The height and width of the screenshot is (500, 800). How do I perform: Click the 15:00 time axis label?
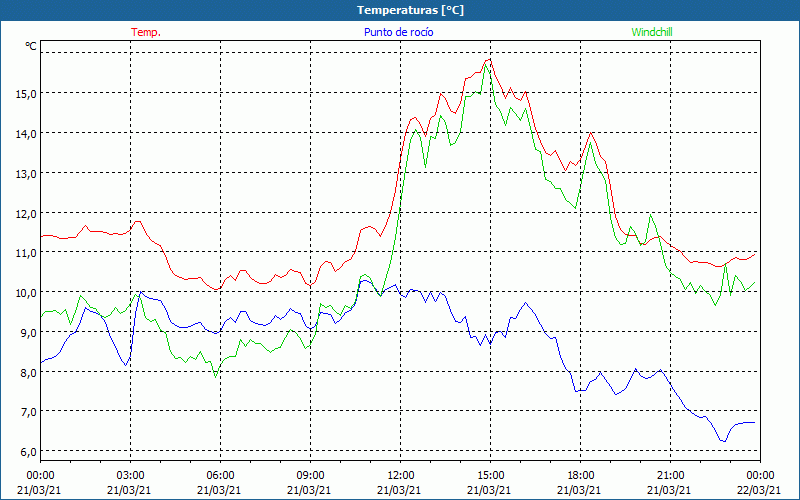(490, 476)
